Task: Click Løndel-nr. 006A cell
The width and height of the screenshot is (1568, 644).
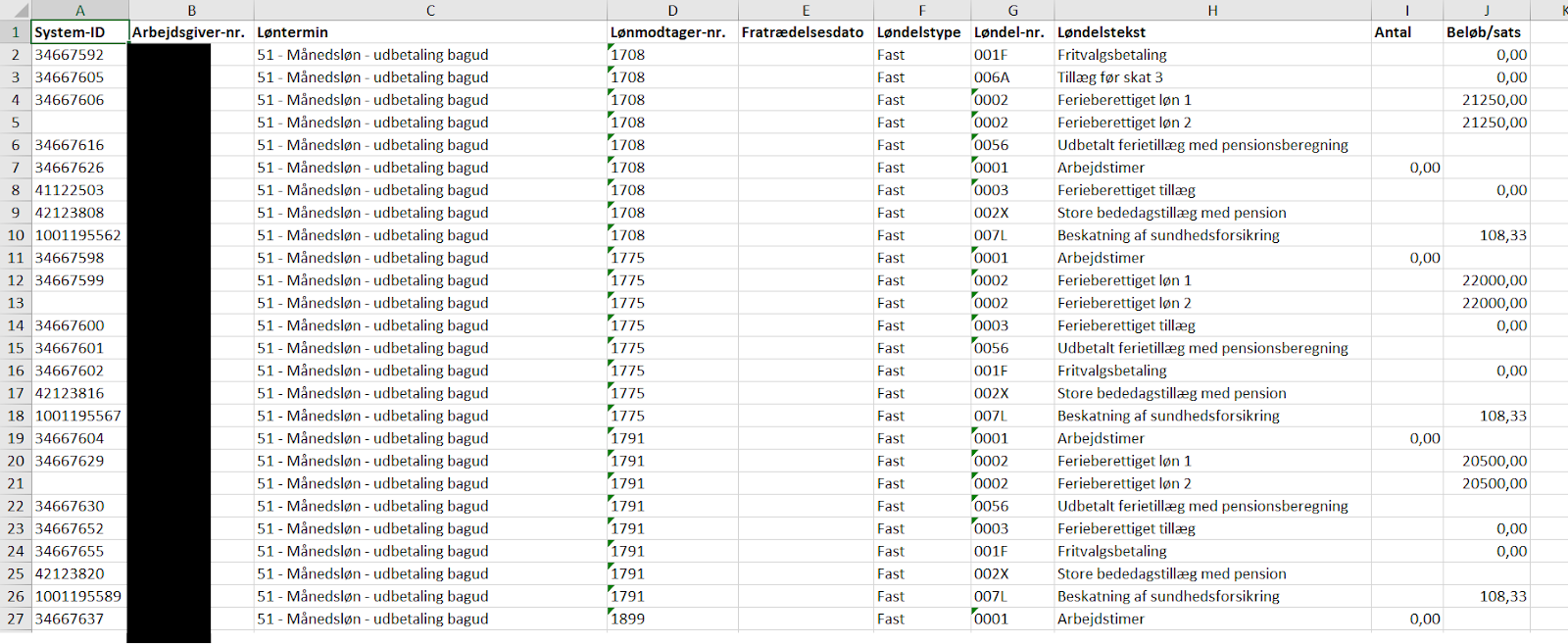Action: pos(1012,77)
